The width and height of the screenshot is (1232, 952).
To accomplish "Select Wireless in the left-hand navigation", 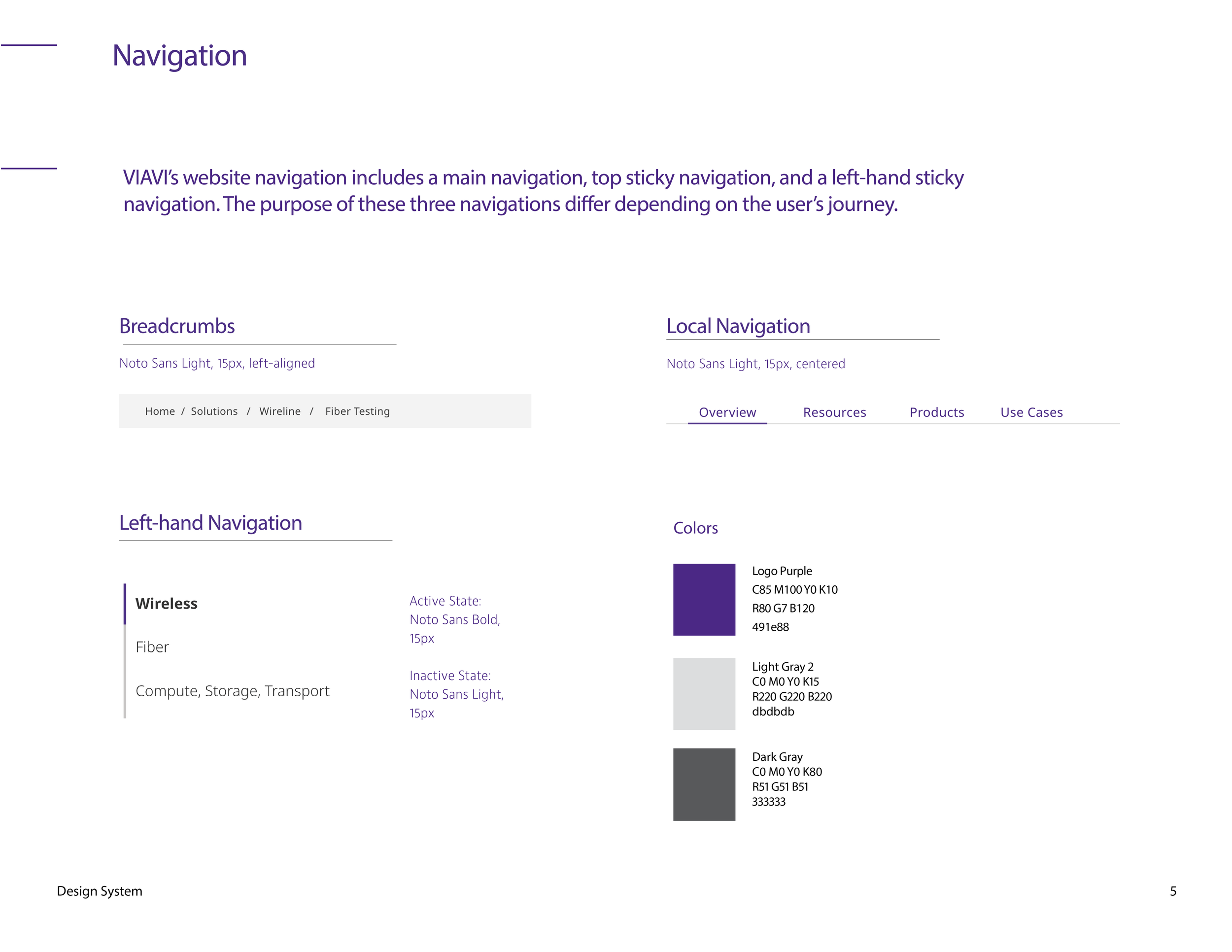I will tap(167, 604).
